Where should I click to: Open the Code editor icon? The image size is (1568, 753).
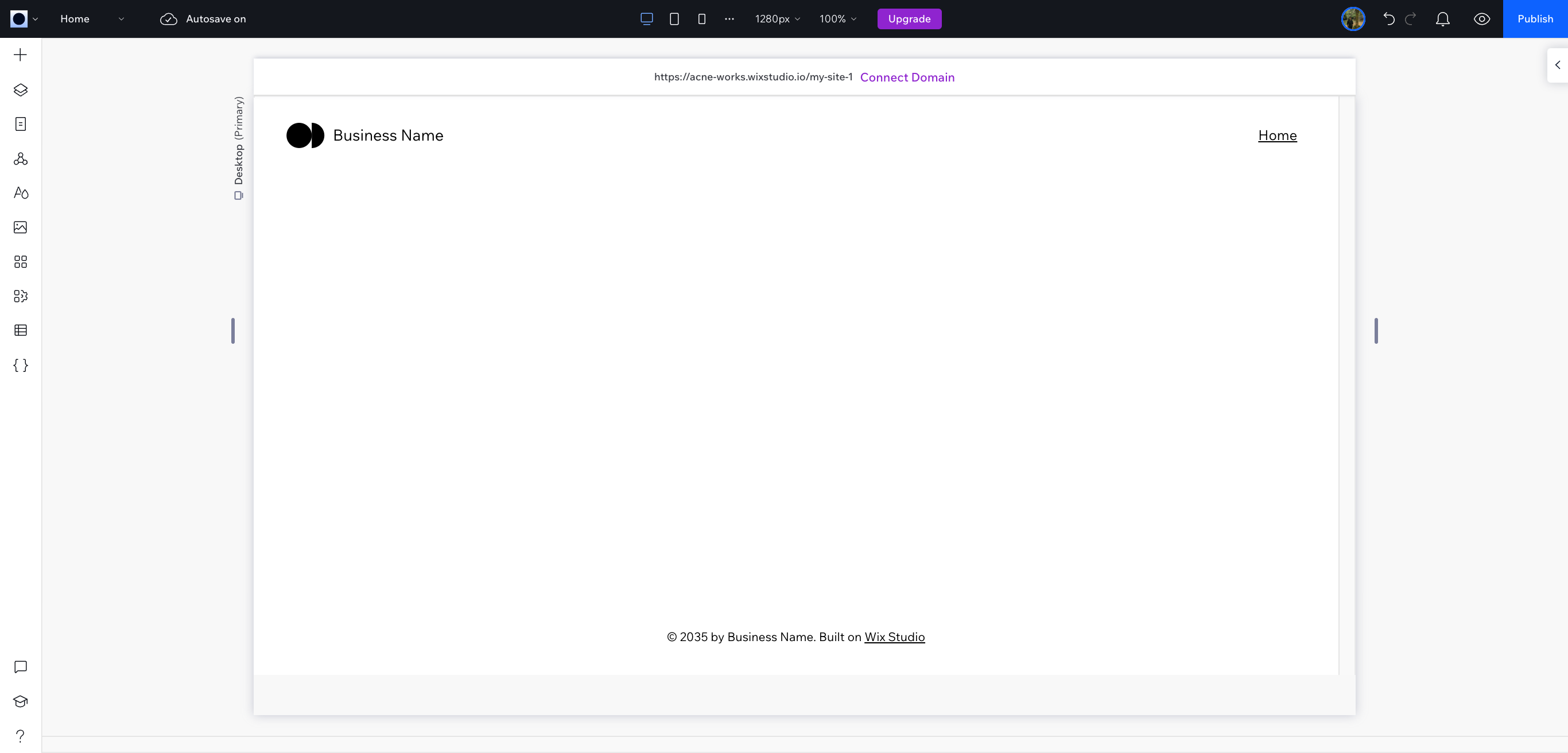[x=21, y=365]
